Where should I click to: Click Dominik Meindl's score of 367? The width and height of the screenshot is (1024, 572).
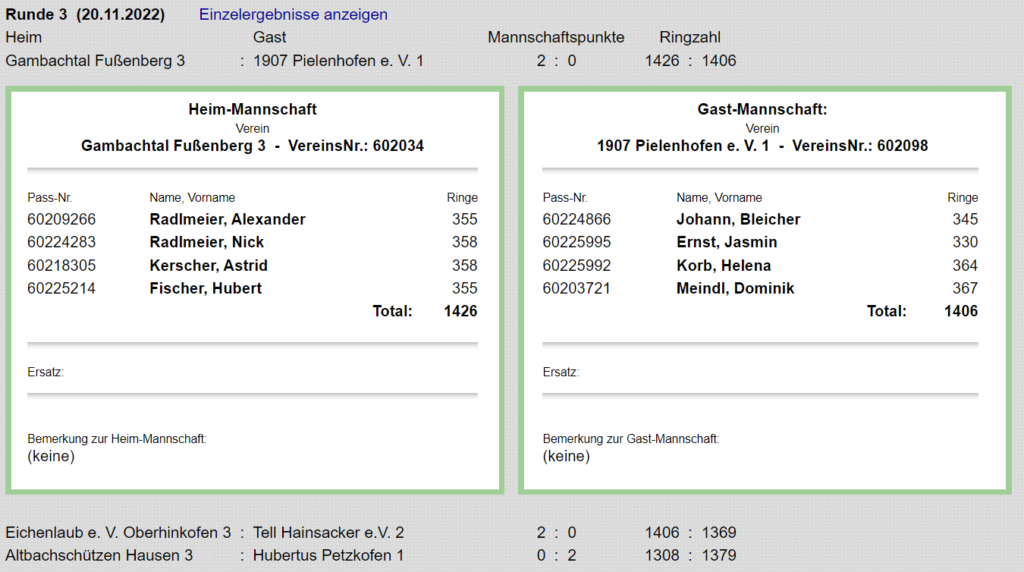(964, 288)
